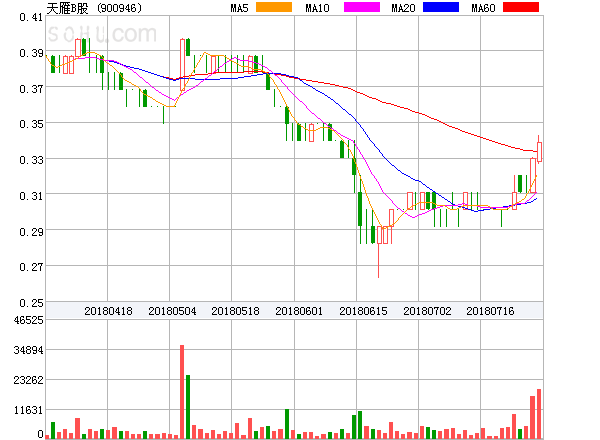Click the 20180716 date label
The image size is (600, 440).
tap(490, 311)
